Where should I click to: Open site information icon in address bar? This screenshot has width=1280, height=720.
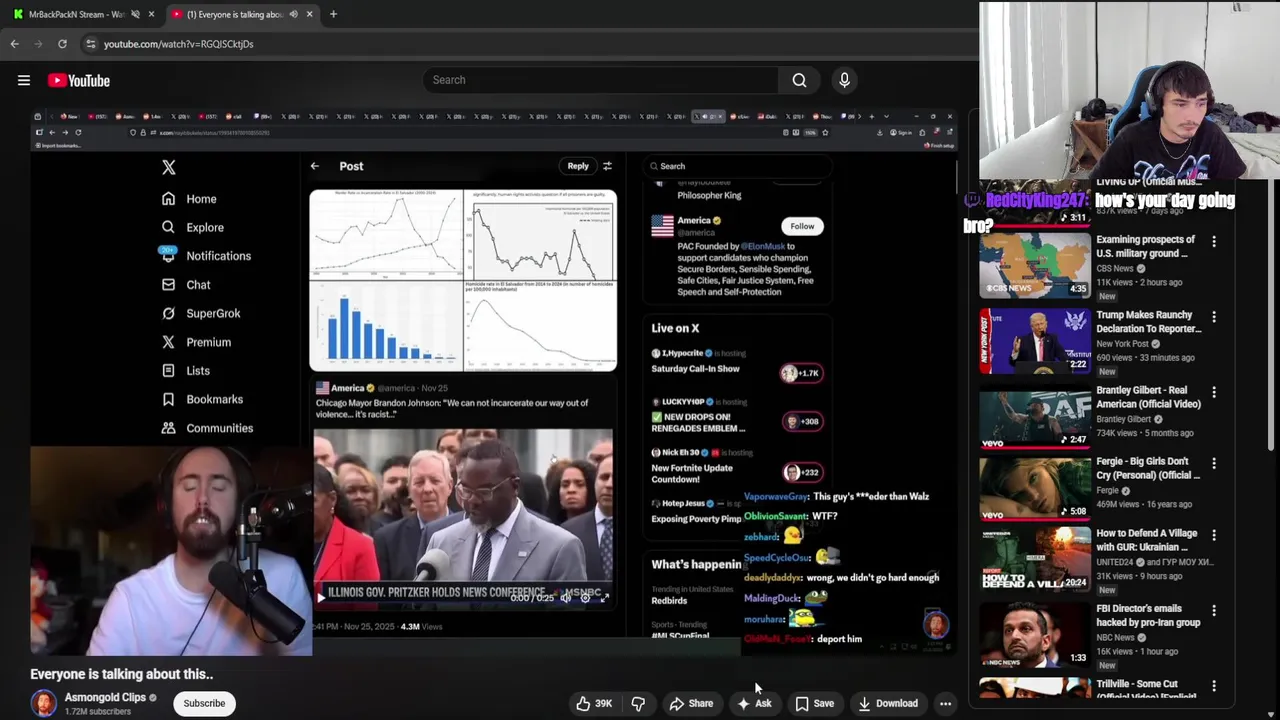click(91, 44)
